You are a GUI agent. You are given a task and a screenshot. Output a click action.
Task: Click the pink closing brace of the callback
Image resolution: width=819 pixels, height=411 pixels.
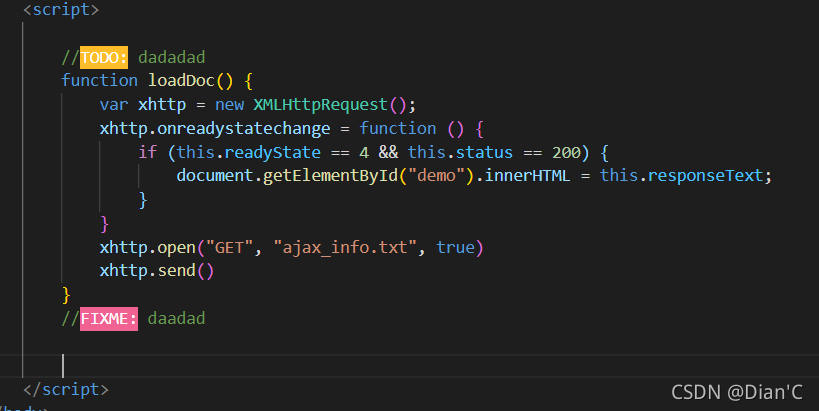104,224
